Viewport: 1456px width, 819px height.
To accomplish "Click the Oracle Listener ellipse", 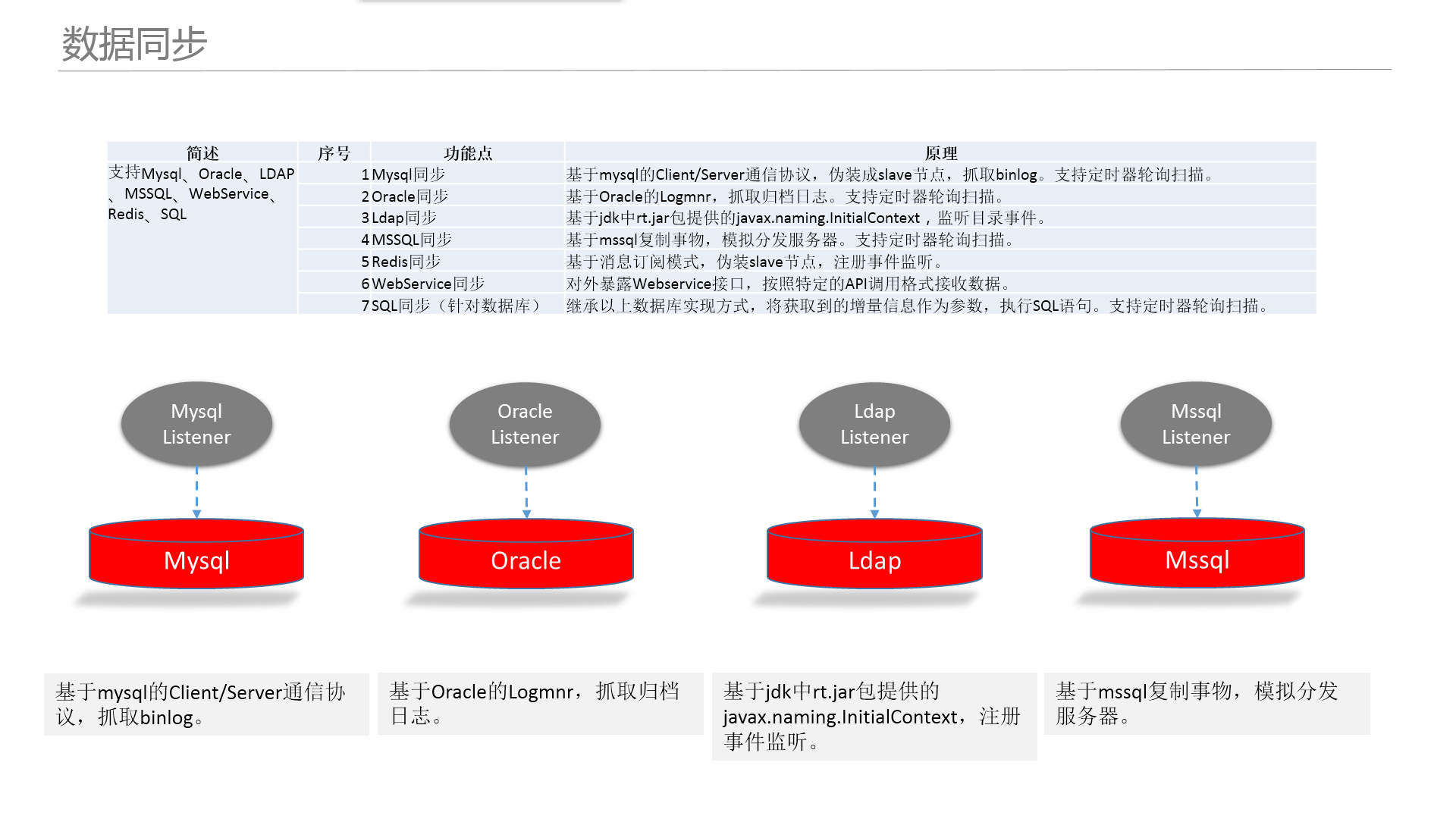I will (525, 424).
